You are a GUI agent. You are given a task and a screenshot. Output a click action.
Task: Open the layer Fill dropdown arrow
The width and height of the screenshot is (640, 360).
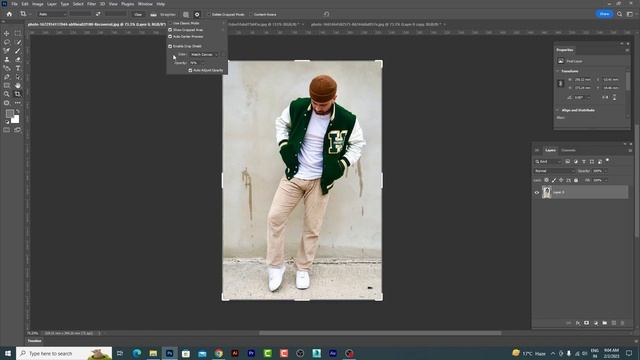pyautogui.click(x=606, y=180)
